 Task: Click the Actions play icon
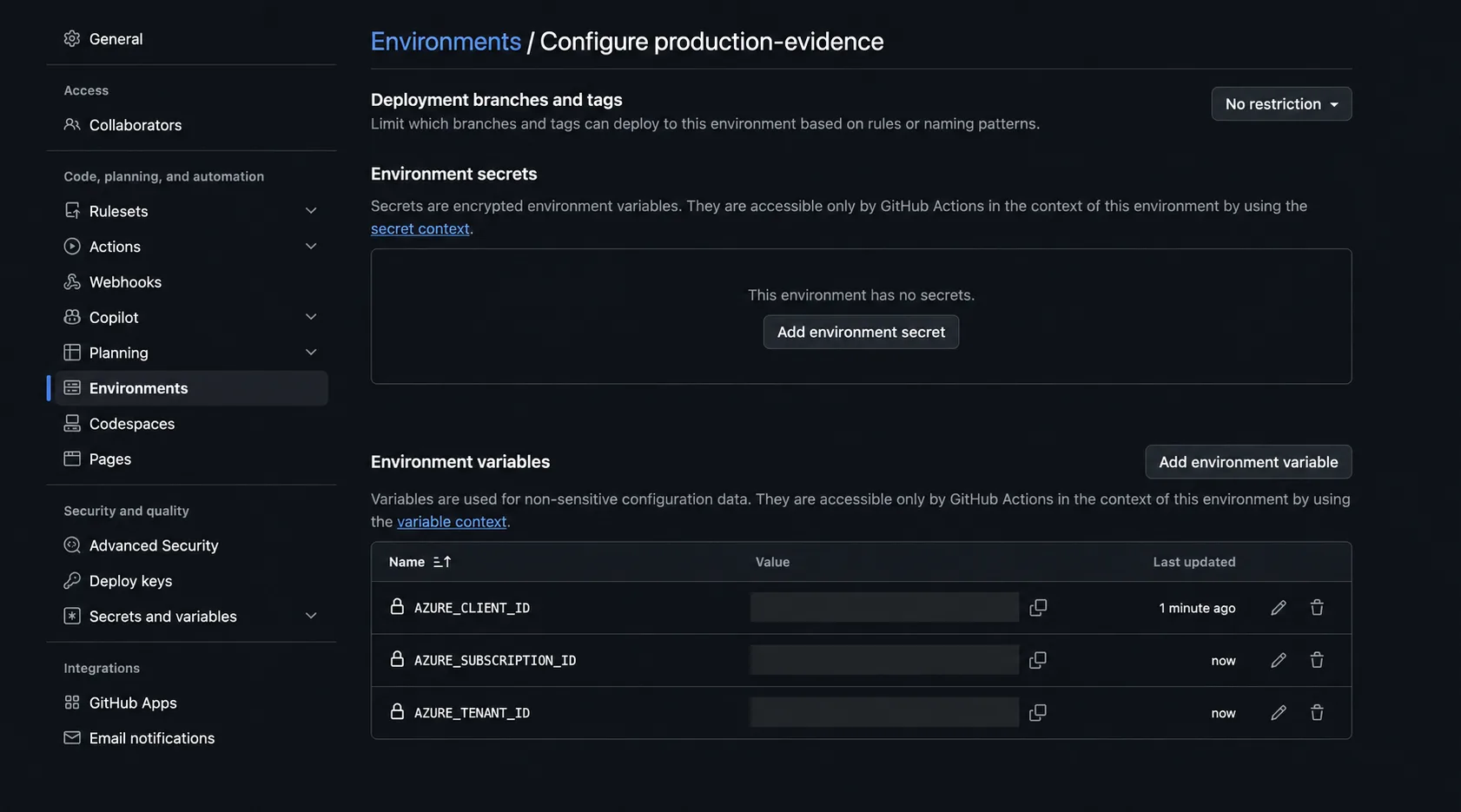click(x=72, y=247)
